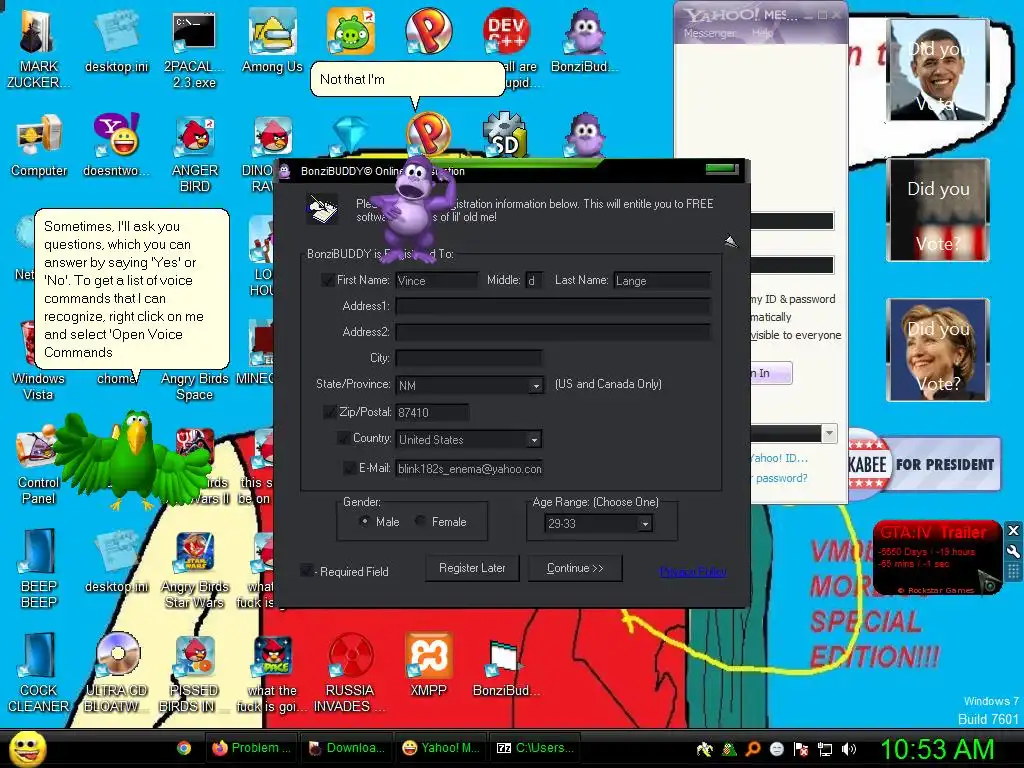Open the Privacy Policy link
Viewport: 1024px width, 768px height.
coord(693,572)
